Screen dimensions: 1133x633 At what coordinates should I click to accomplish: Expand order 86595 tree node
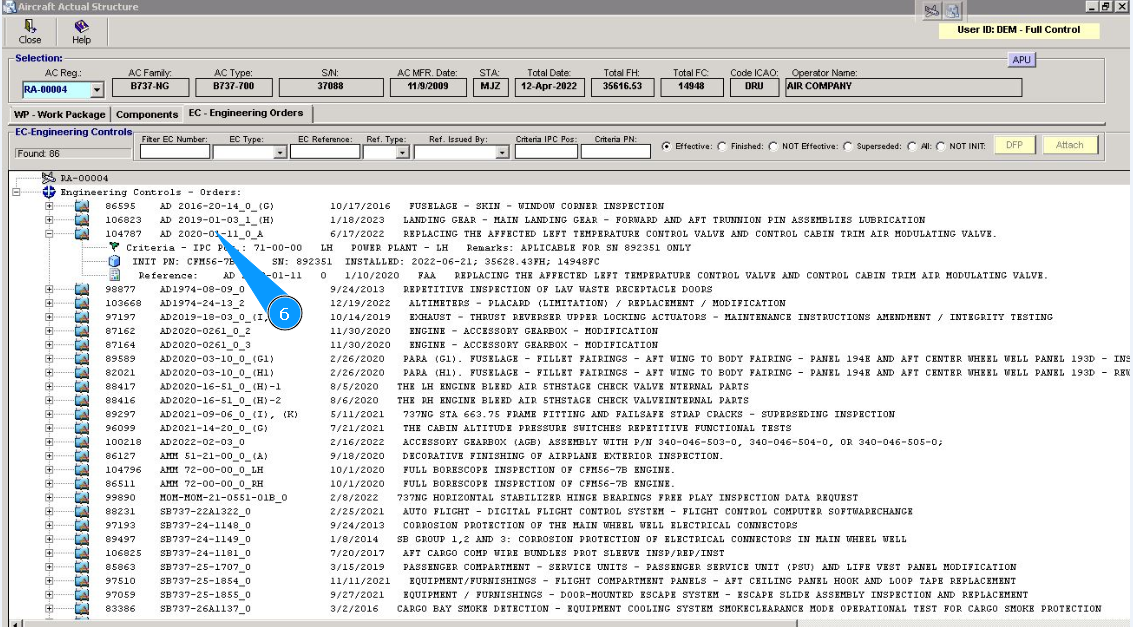tap(49, 206)
